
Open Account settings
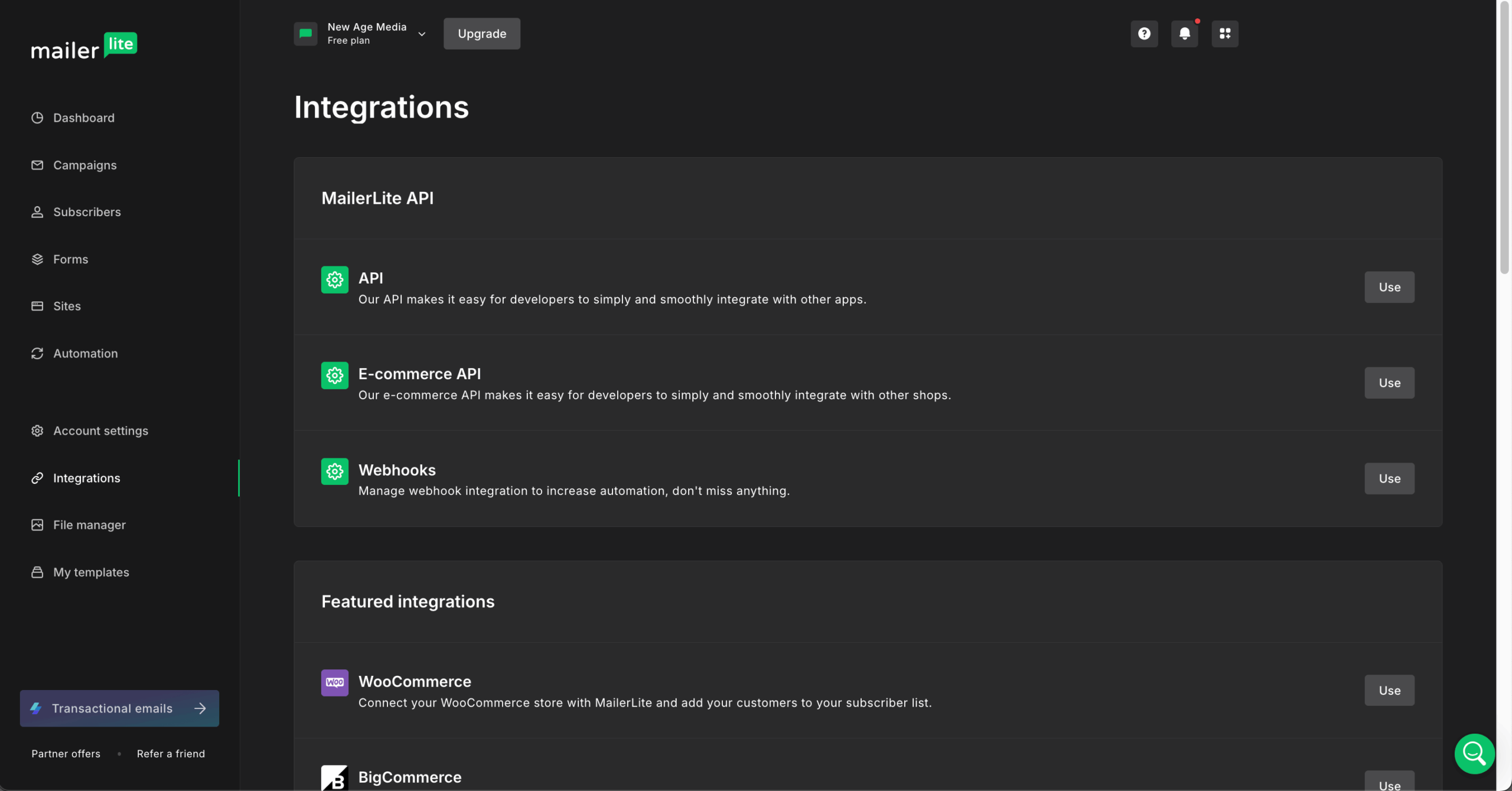100,431
